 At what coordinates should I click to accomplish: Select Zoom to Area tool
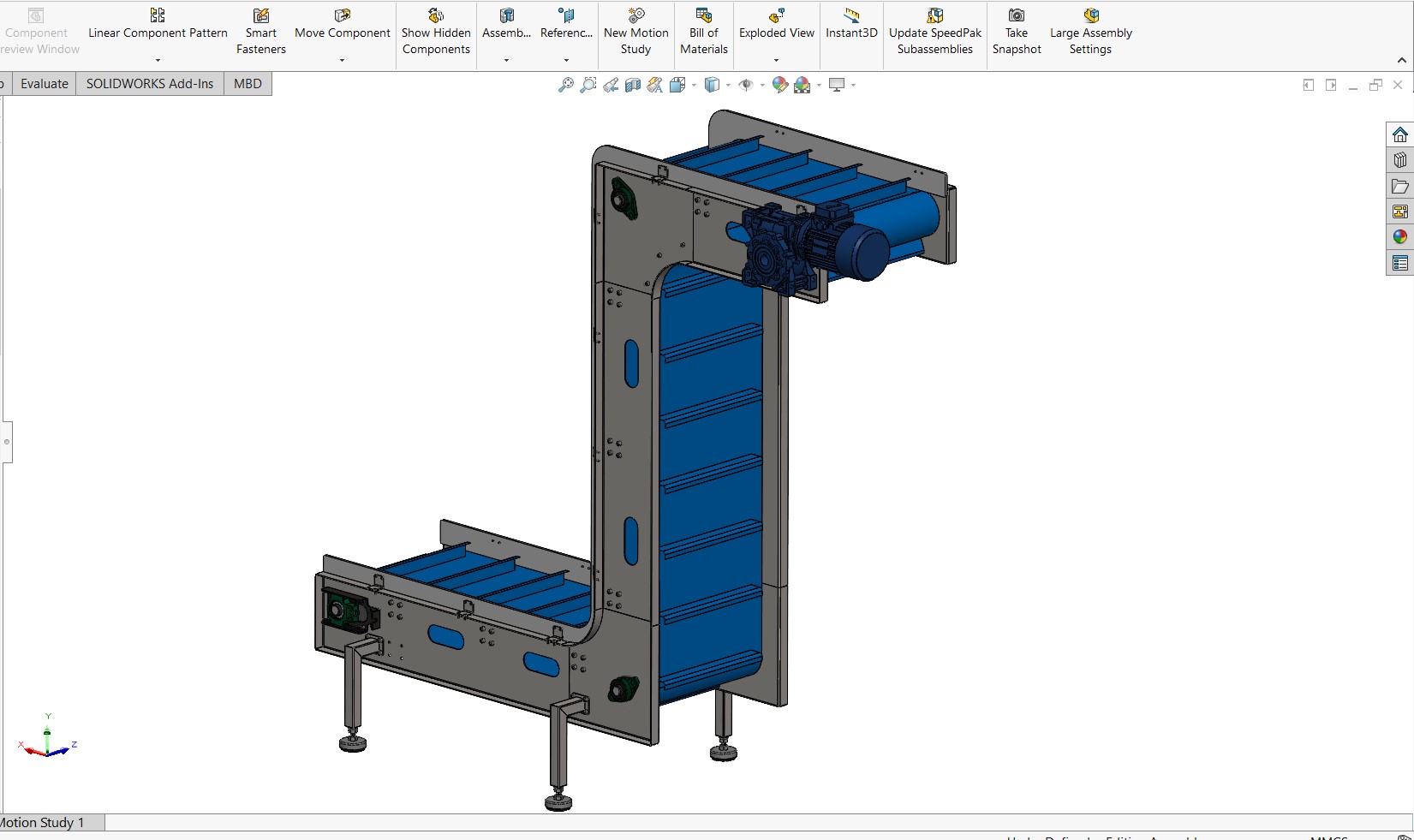pos(588,85)
